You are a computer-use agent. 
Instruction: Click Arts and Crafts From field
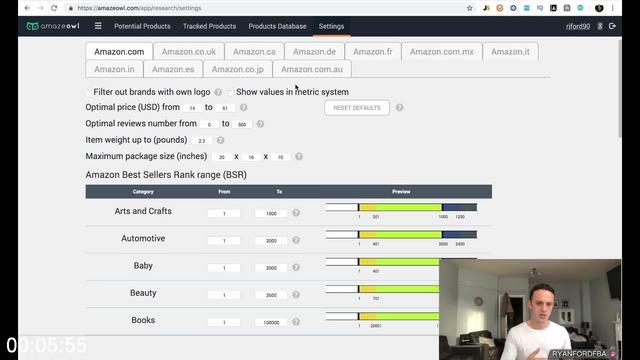click(224, 213)
